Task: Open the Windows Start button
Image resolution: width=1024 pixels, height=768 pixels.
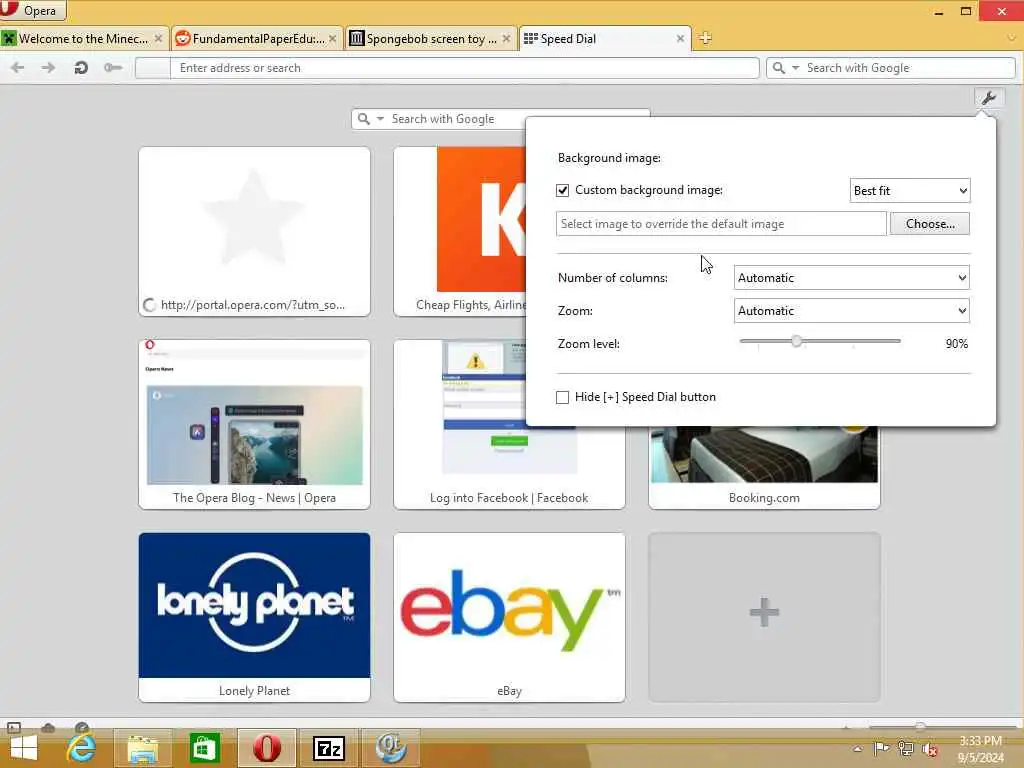Action: [x=24, y=748]
